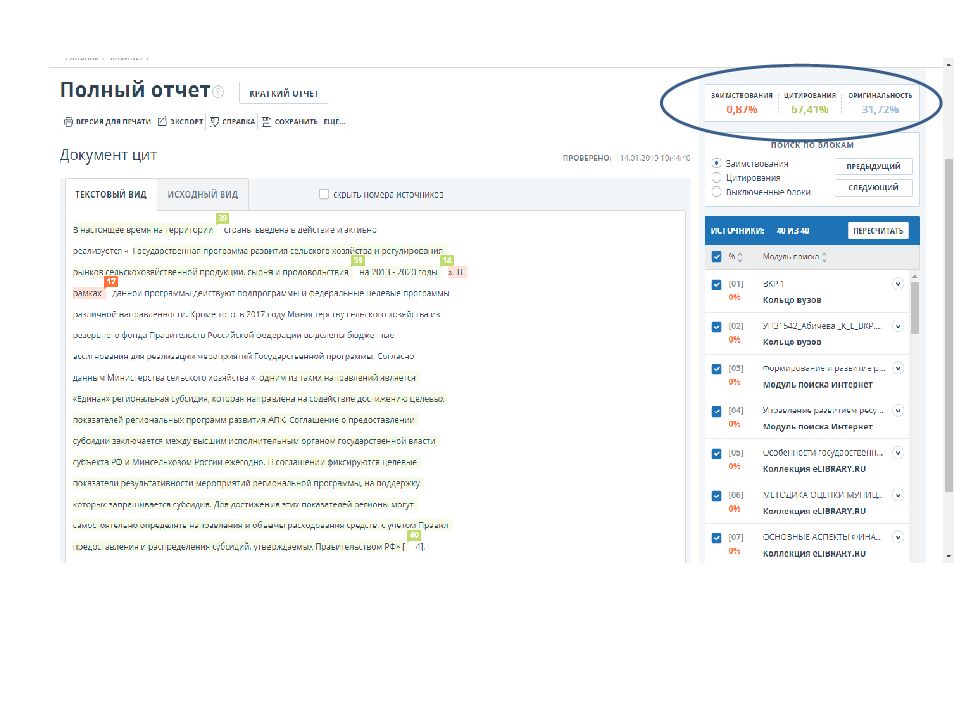
Task: Click green source marker 39 after продовольствия
Action: coord(358,260)
